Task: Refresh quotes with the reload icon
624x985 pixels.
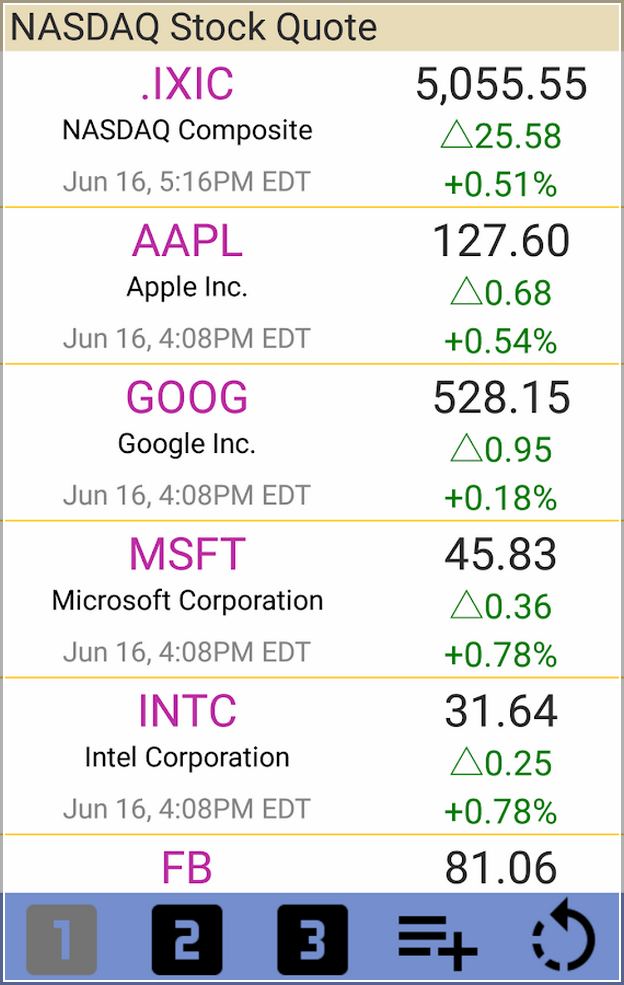Action: (563, 937)
